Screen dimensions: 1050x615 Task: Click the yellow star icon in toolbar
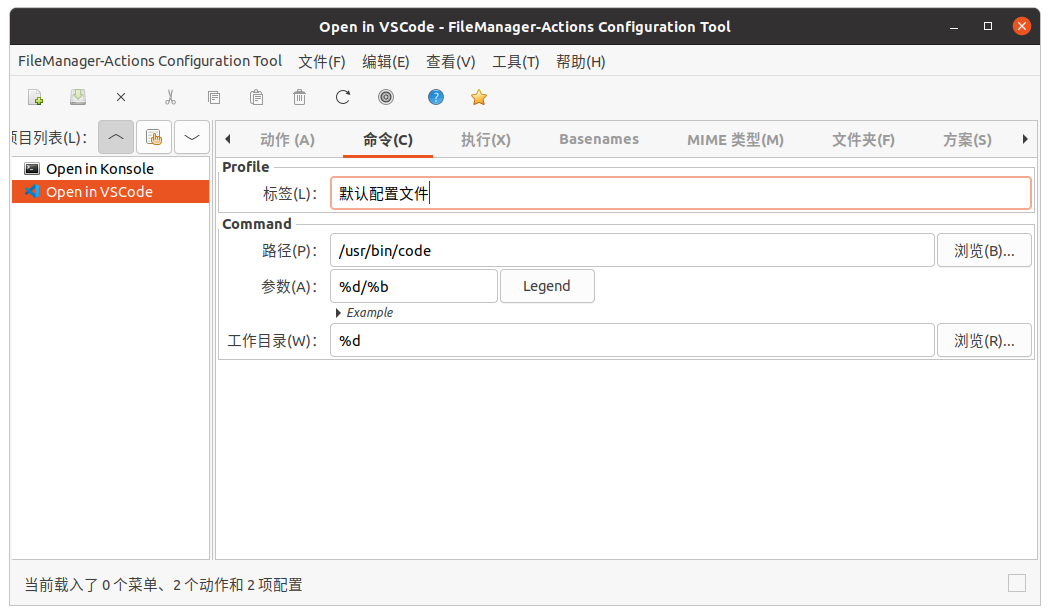pos(479,97)
